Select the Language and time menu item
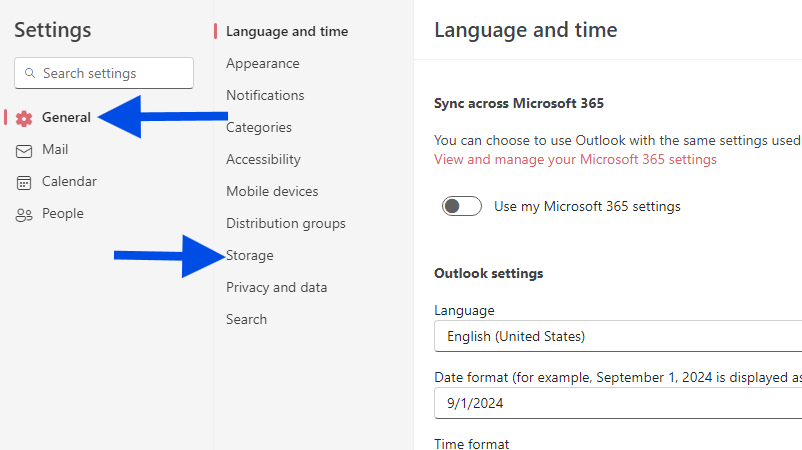The image size is (802, 450). coord(287,31)
